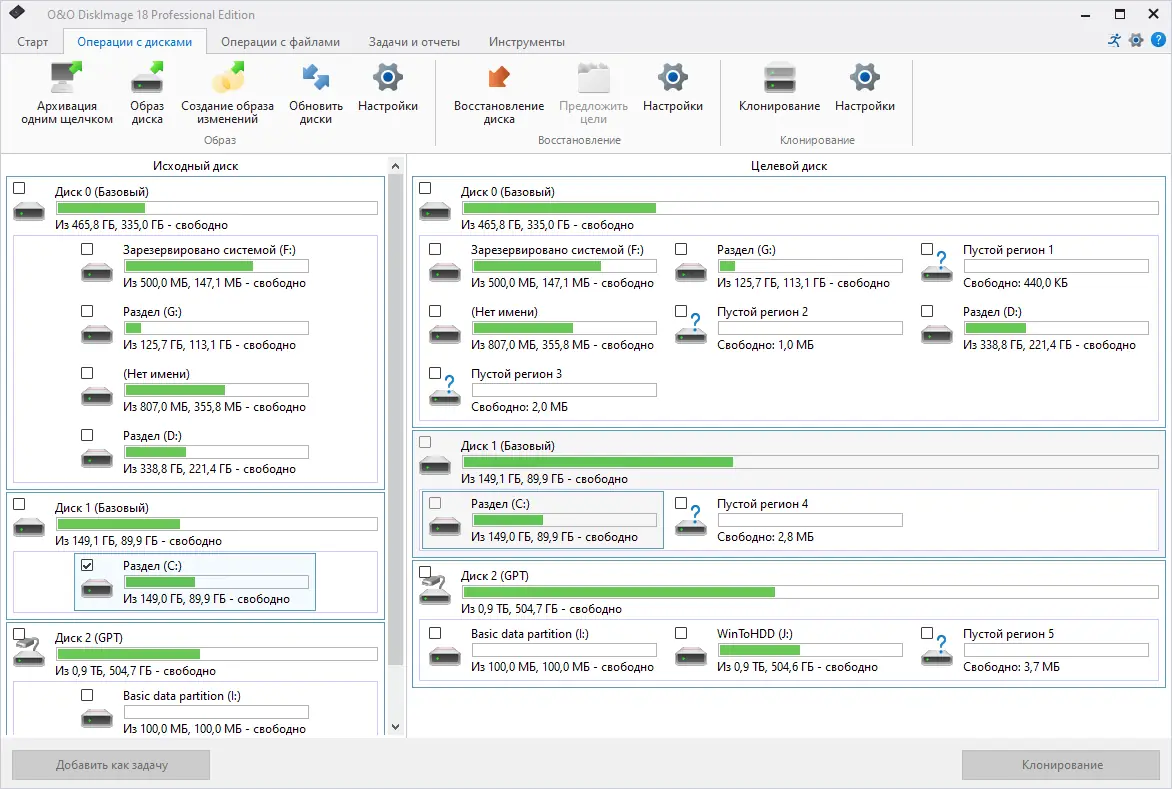The width and height of the screenshot is (1172, 789).
Task: Check target Basic data partition (I:) checkbox
Action: click(x=435, y=633)
